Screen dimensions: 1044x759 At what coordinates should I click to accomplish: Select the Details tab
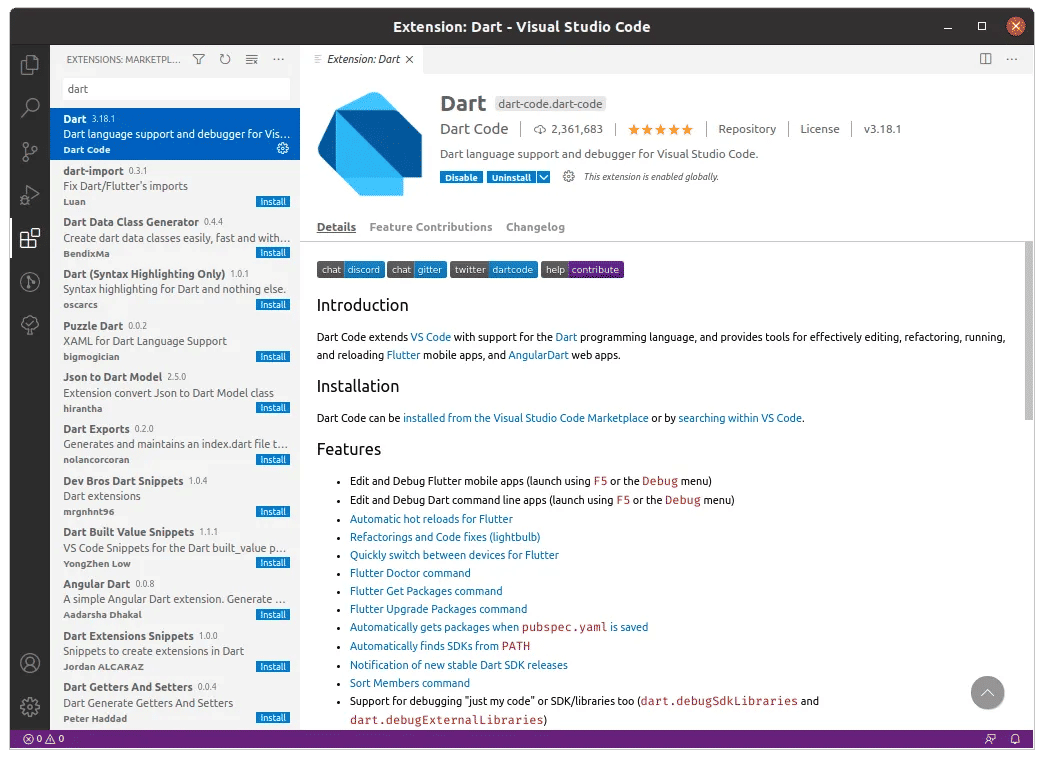pyautogui.click(x=336, y=227)
